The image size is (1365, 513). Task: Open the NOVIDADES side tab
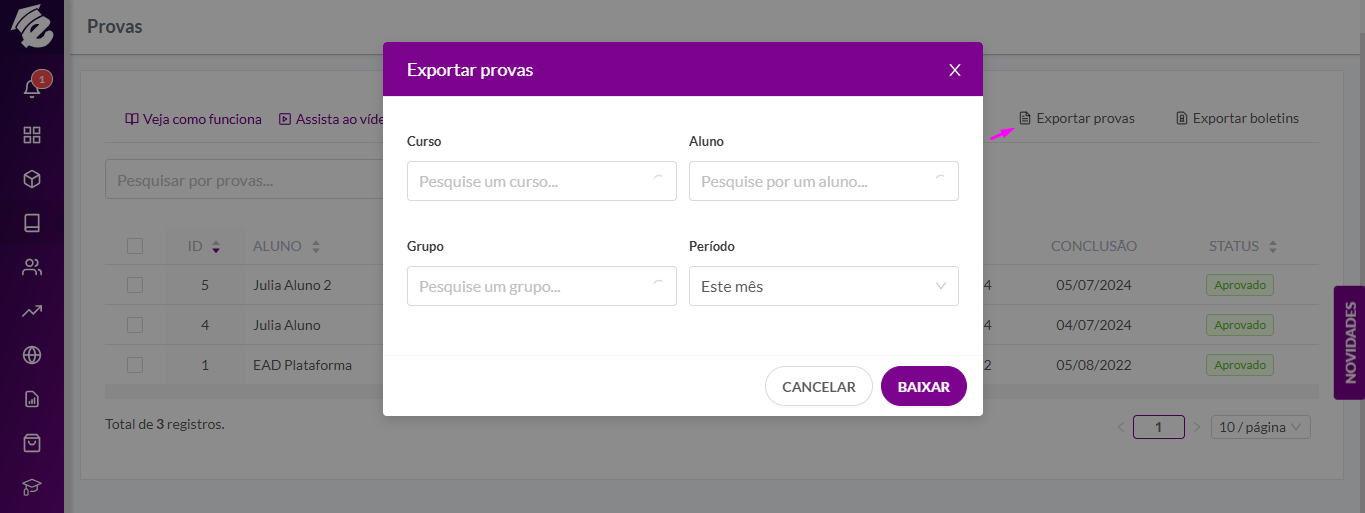point(1350,343)
